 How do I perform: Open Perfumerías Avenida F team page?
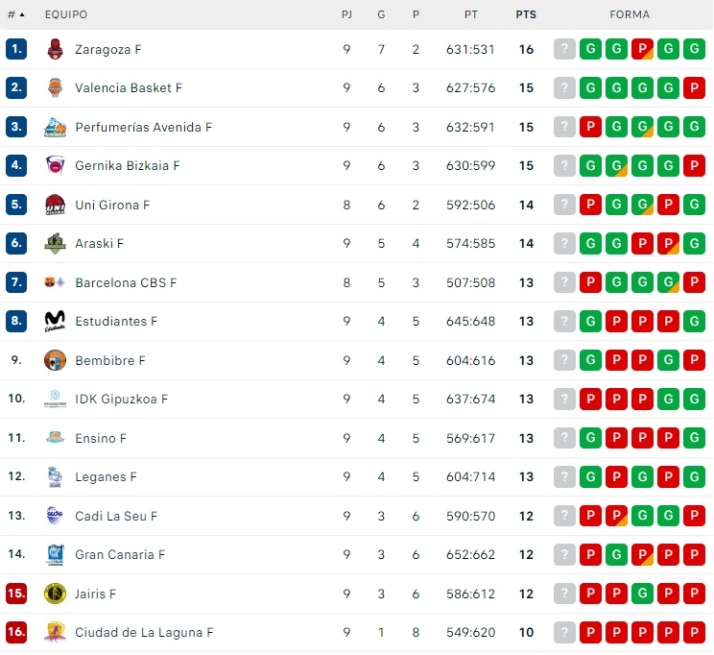[143, 127]
